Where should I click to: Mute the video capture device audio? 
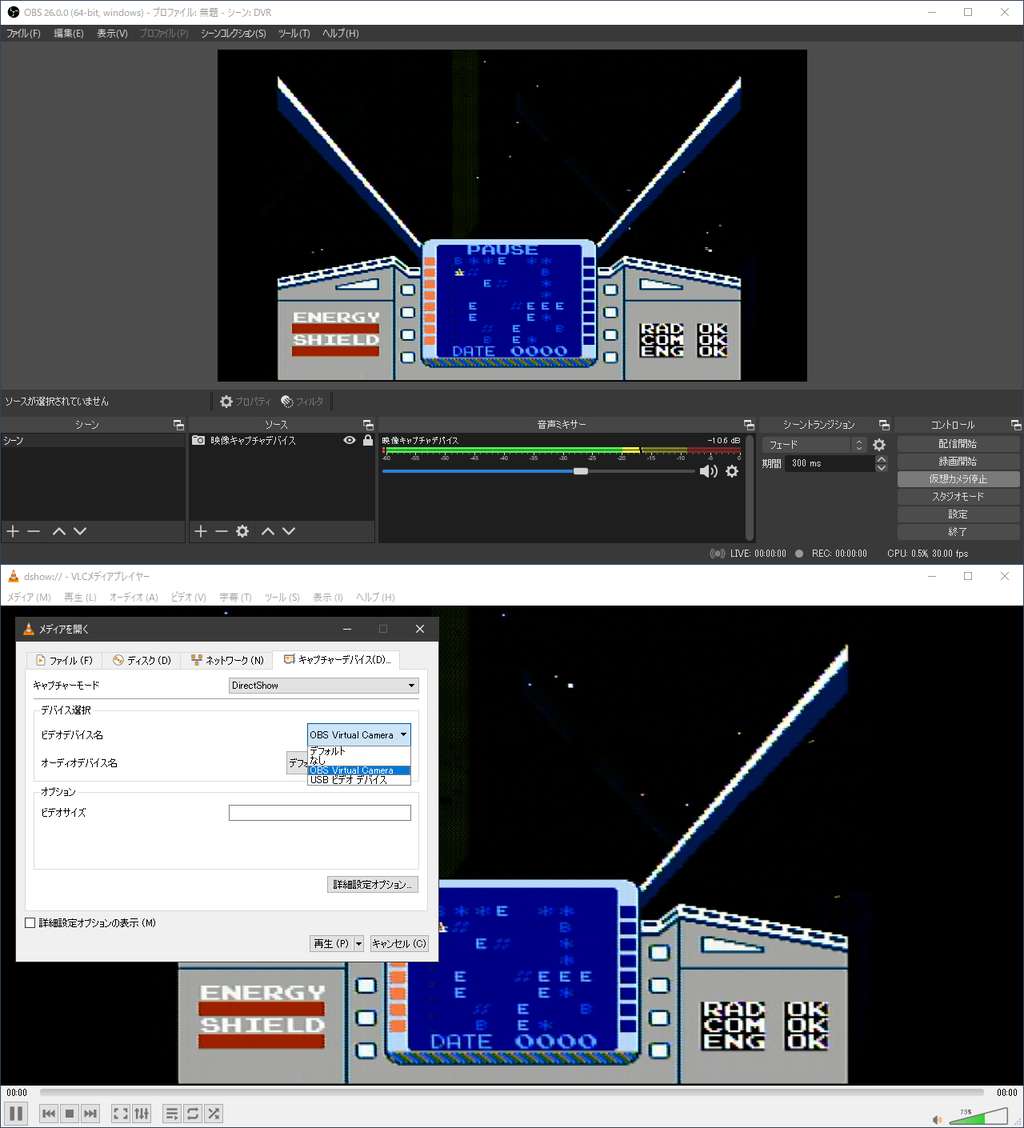click(x=708, y=471)
